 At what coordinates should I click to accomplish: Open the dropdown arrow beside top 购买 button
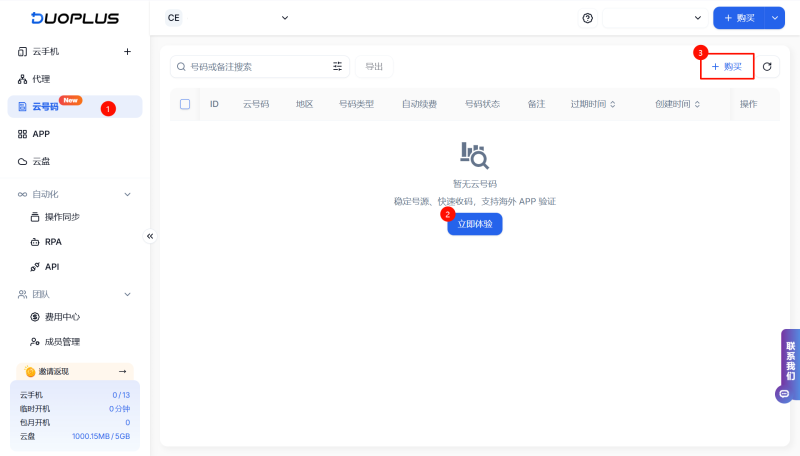point(776,18)
